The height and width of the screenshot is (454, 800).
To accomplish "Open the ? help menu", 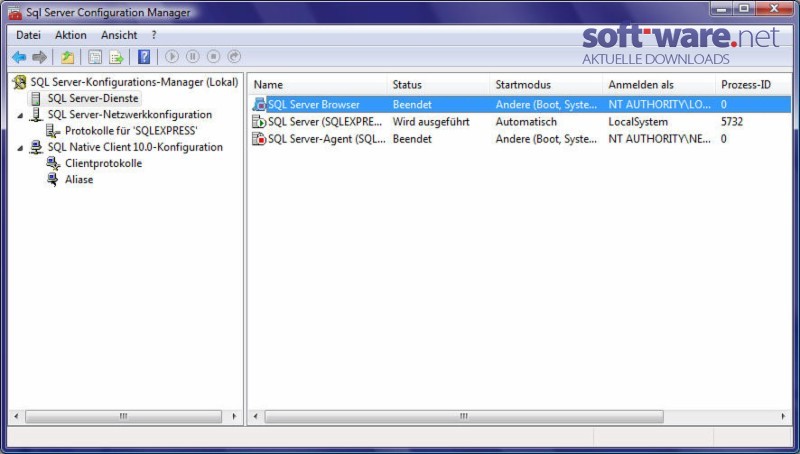I will 154,35.
